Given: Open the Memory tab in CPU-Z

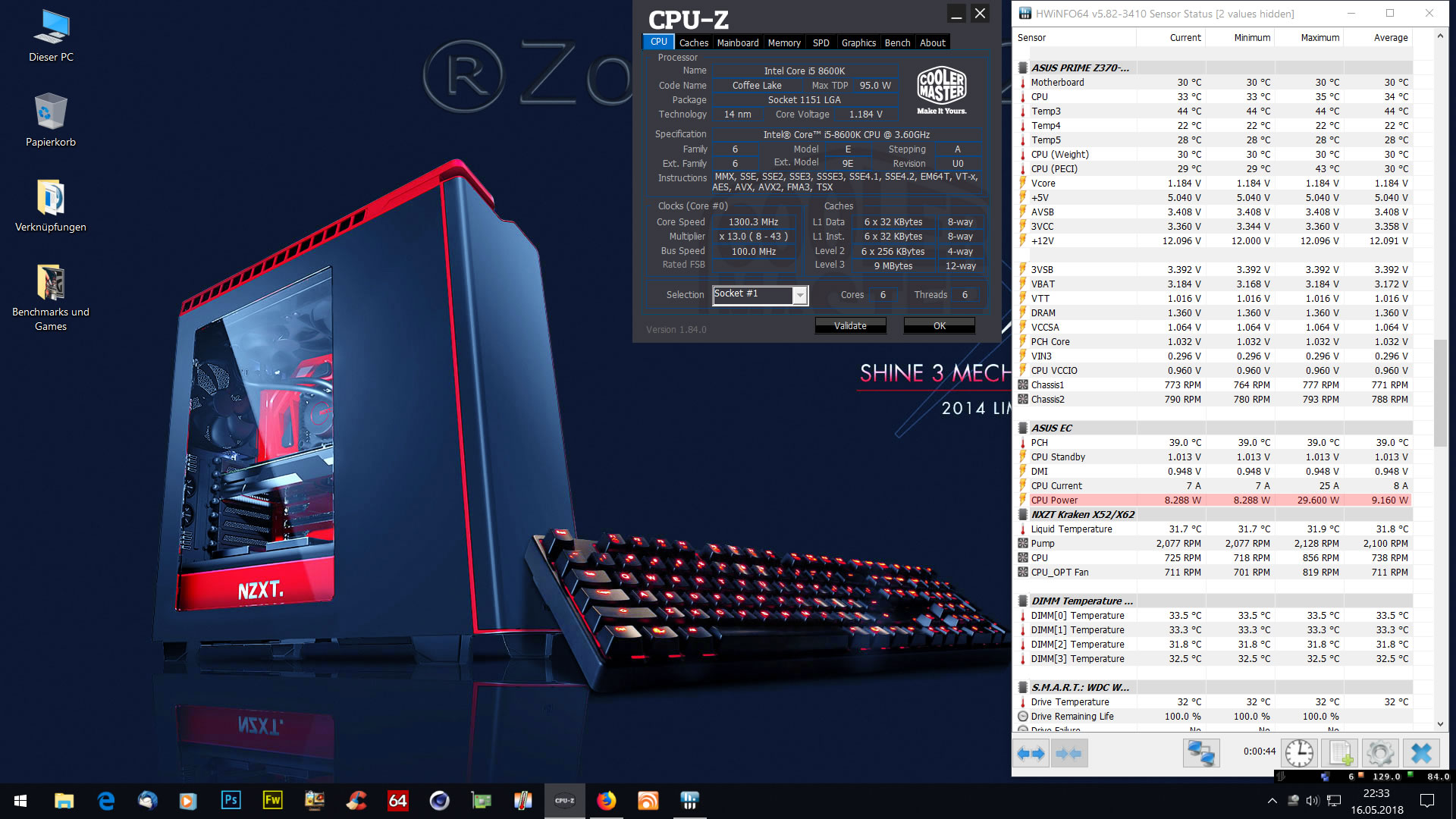Looking at the screenshot, I should tap(783, 43).
